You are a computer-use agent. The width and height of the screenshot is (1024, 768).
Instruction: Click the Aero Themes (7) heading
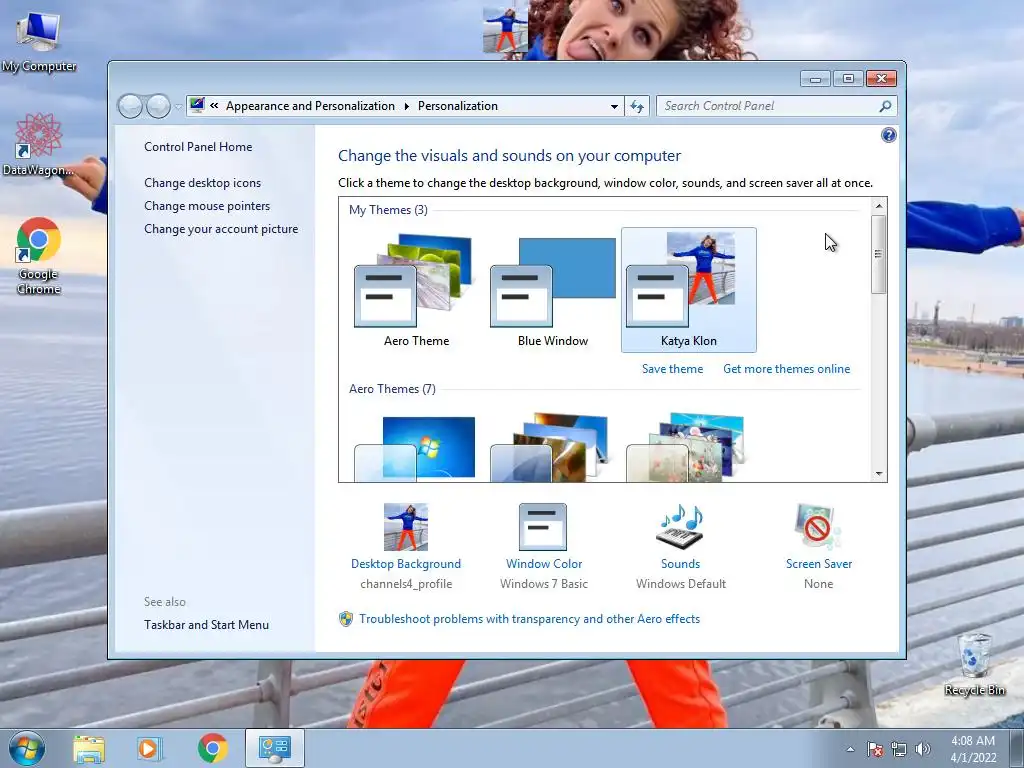(x=392, y=389)
